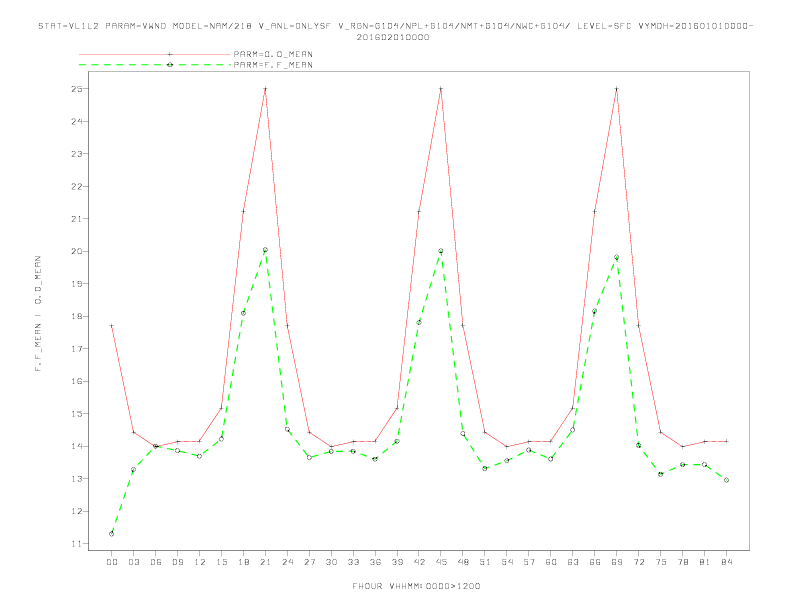Select red plus data point at FHOUR 84

[726, 441]
